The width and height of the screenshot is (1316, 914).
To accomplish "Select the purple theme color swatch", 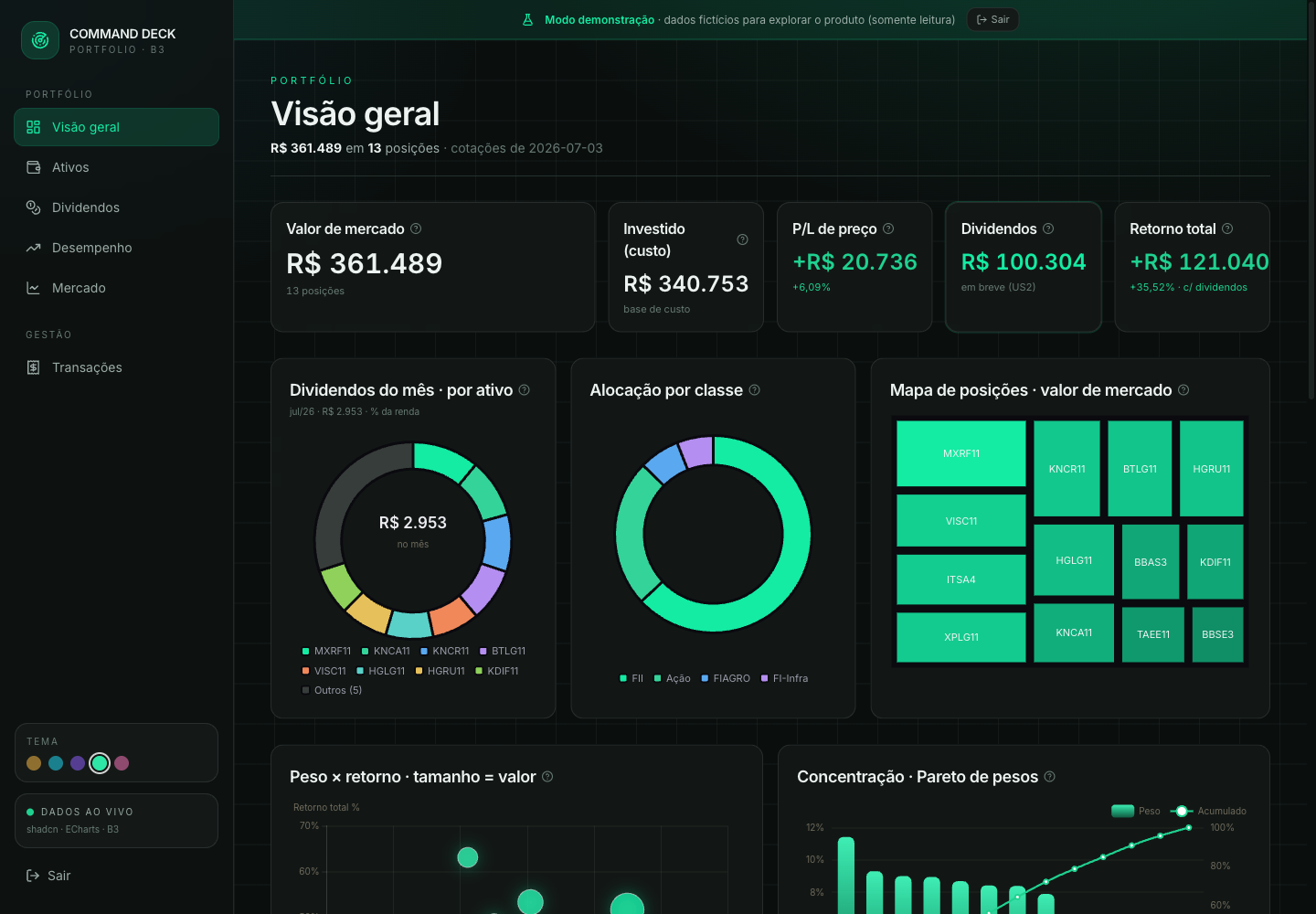I will [x=78, y=763].
